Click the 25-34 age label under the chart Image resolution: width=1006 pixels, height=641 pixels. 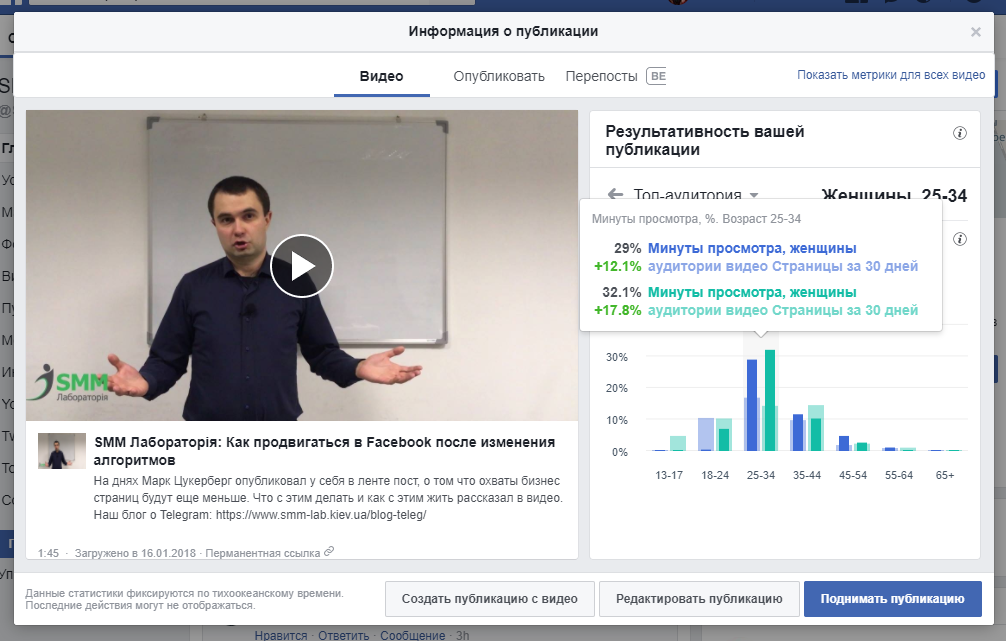(761, 475)
